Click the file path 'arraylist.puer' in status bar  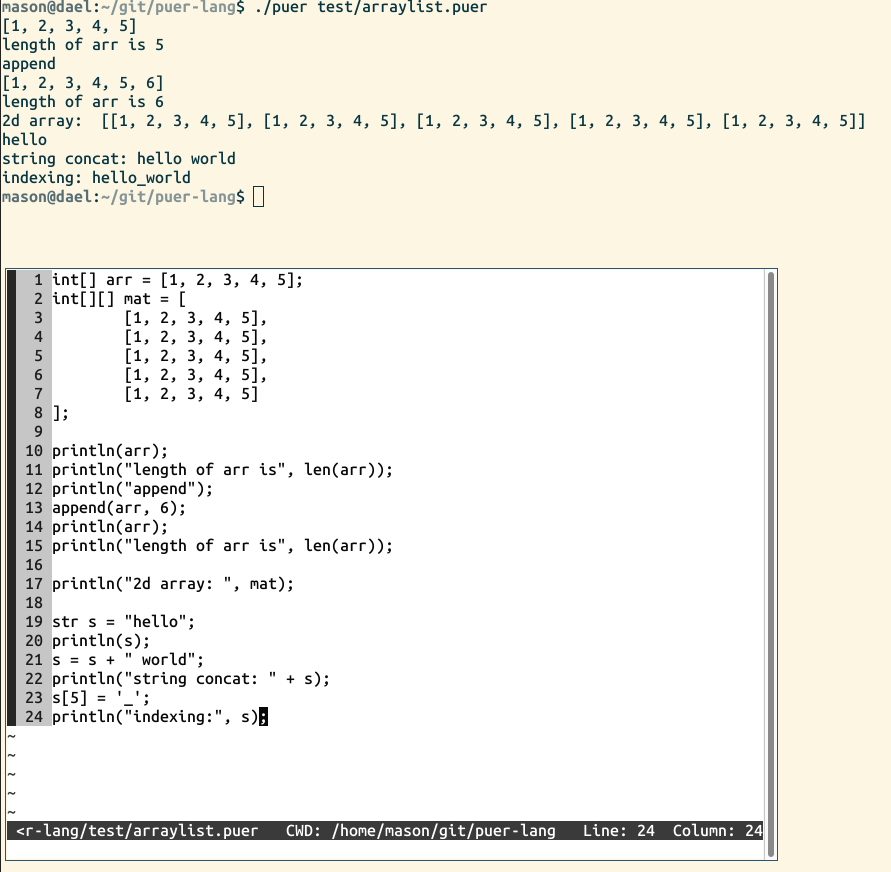[x=195, y=831]
